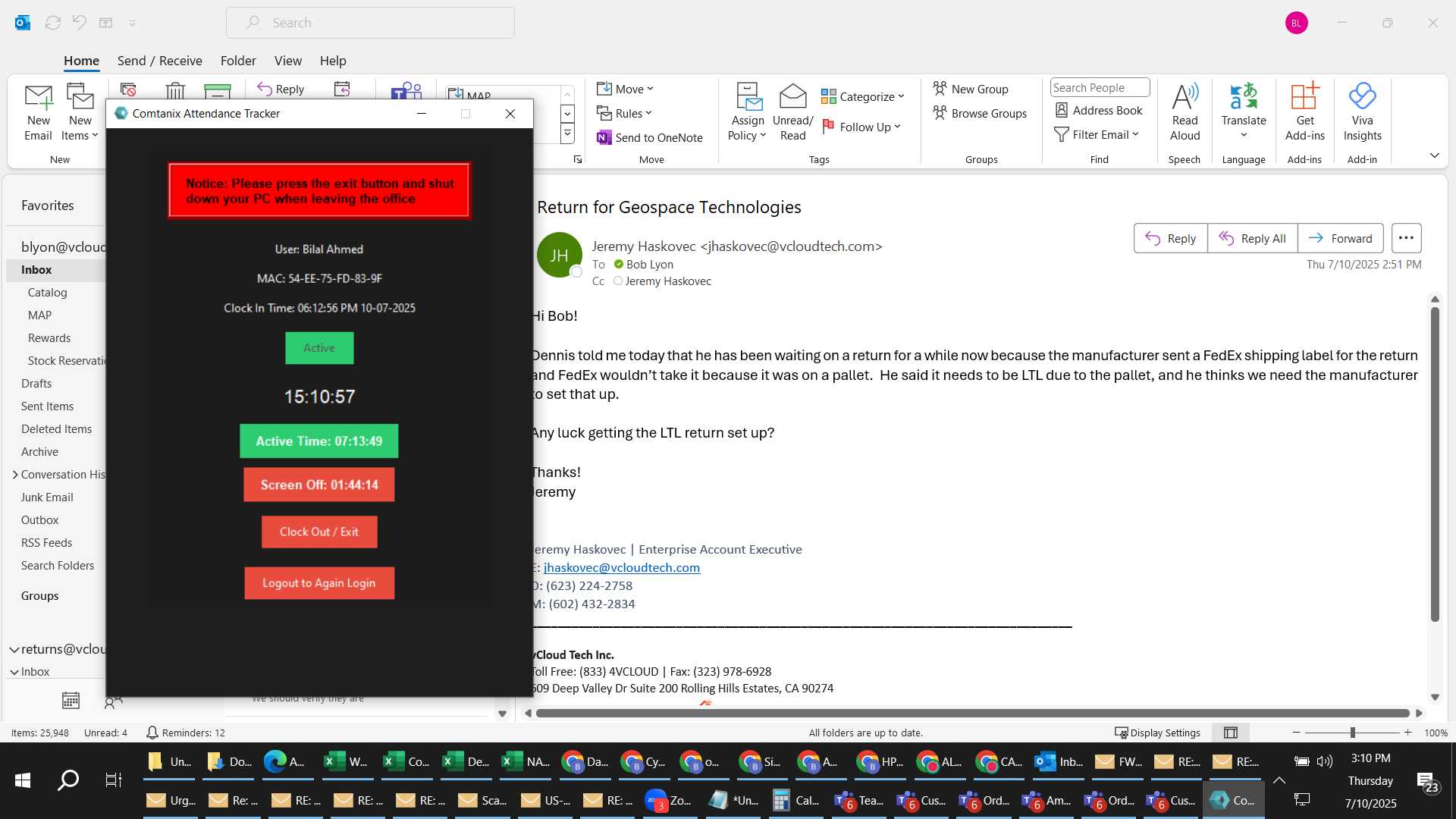Open the Follow Up dropdown

click(861, 127)
